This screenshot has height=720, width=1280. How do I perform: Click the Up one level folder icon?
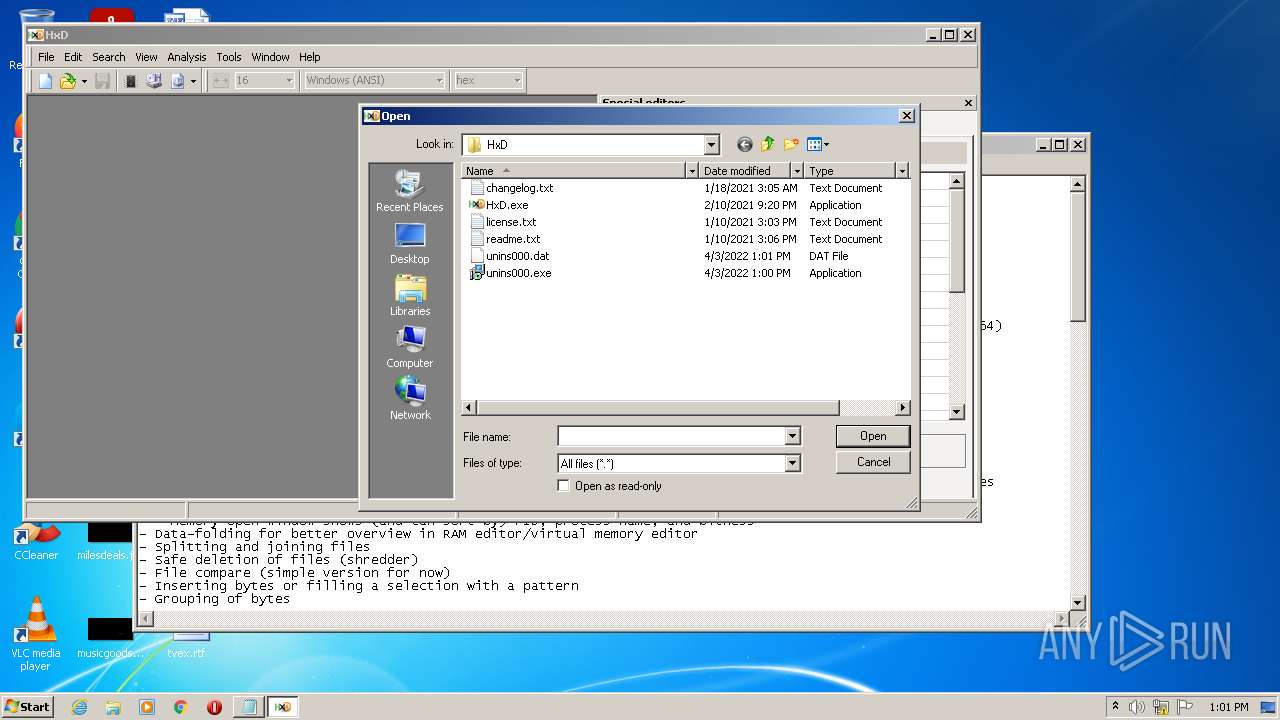tap(768, 145)
